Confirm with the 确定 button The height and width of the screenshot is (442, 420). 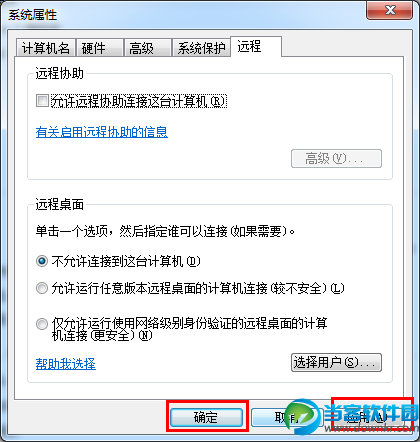click(x=206, y=417)
